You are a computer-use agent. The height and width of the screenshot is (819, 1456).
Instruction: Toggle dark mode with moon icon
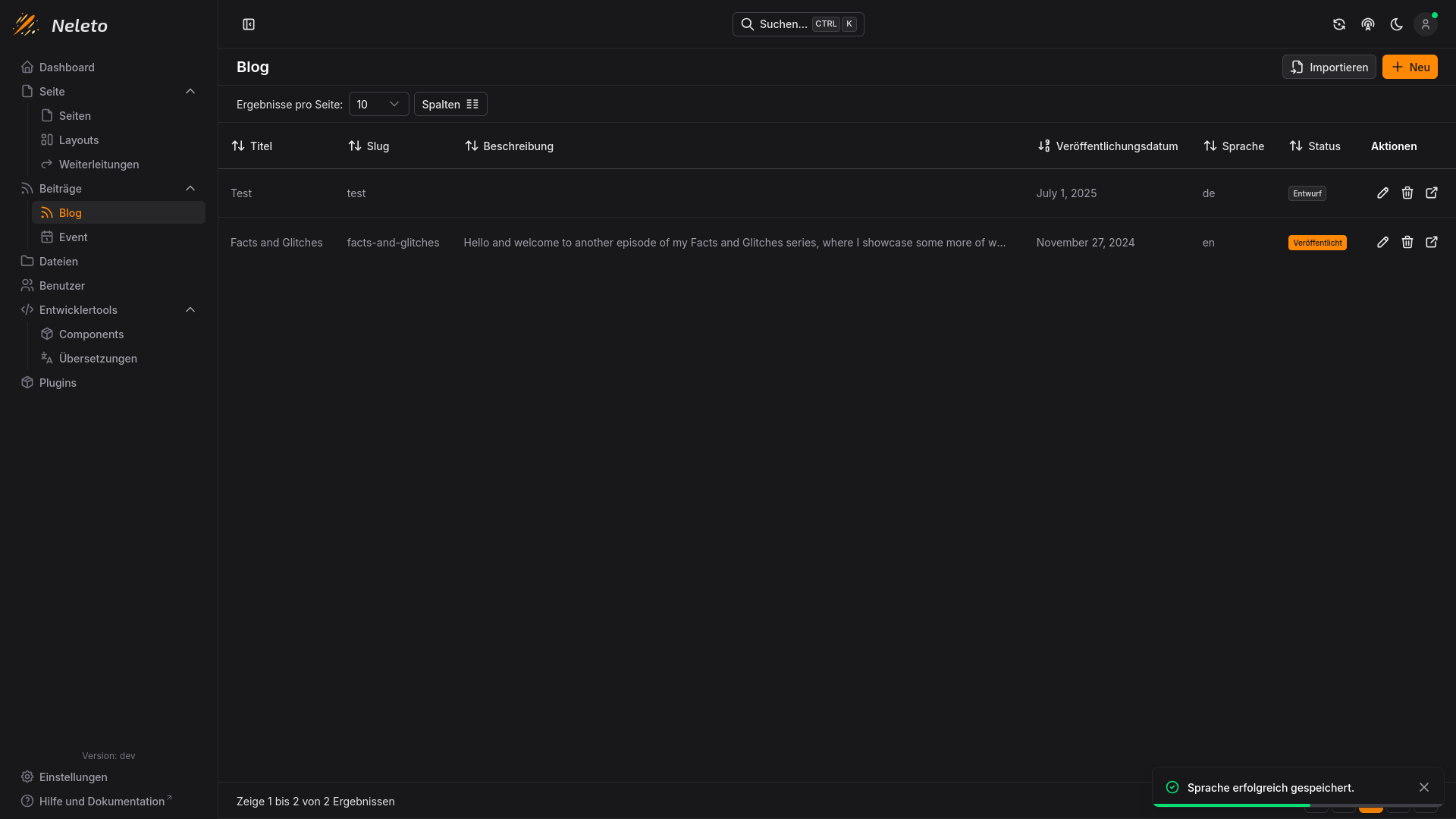[1396, 24]
